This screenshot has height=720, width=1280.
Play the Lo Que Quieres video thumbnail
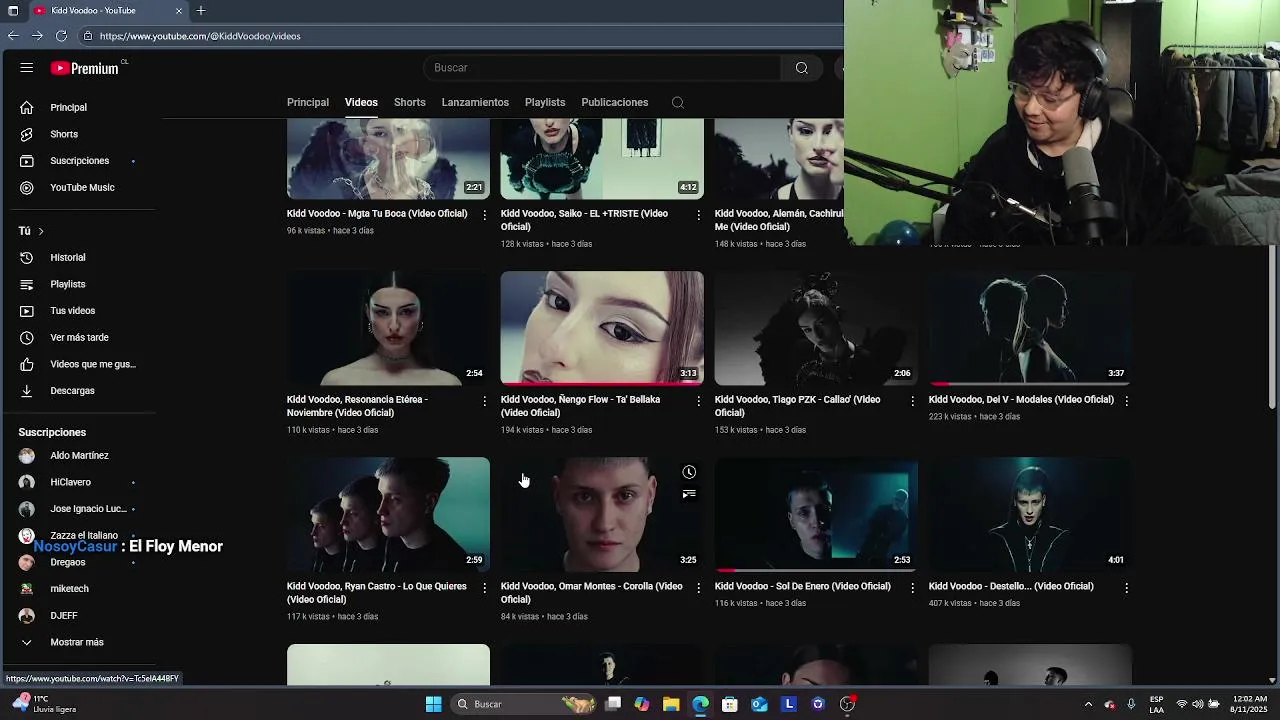[388, 515]
